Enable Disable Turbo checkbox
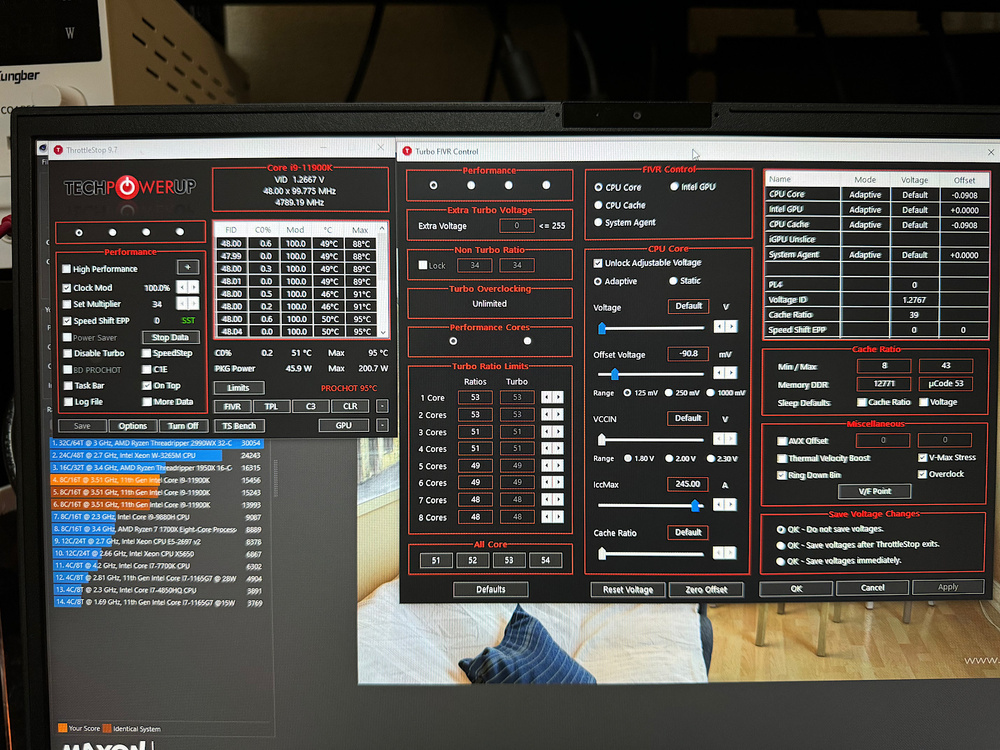 pyautogui.click(x=67, y=353)
